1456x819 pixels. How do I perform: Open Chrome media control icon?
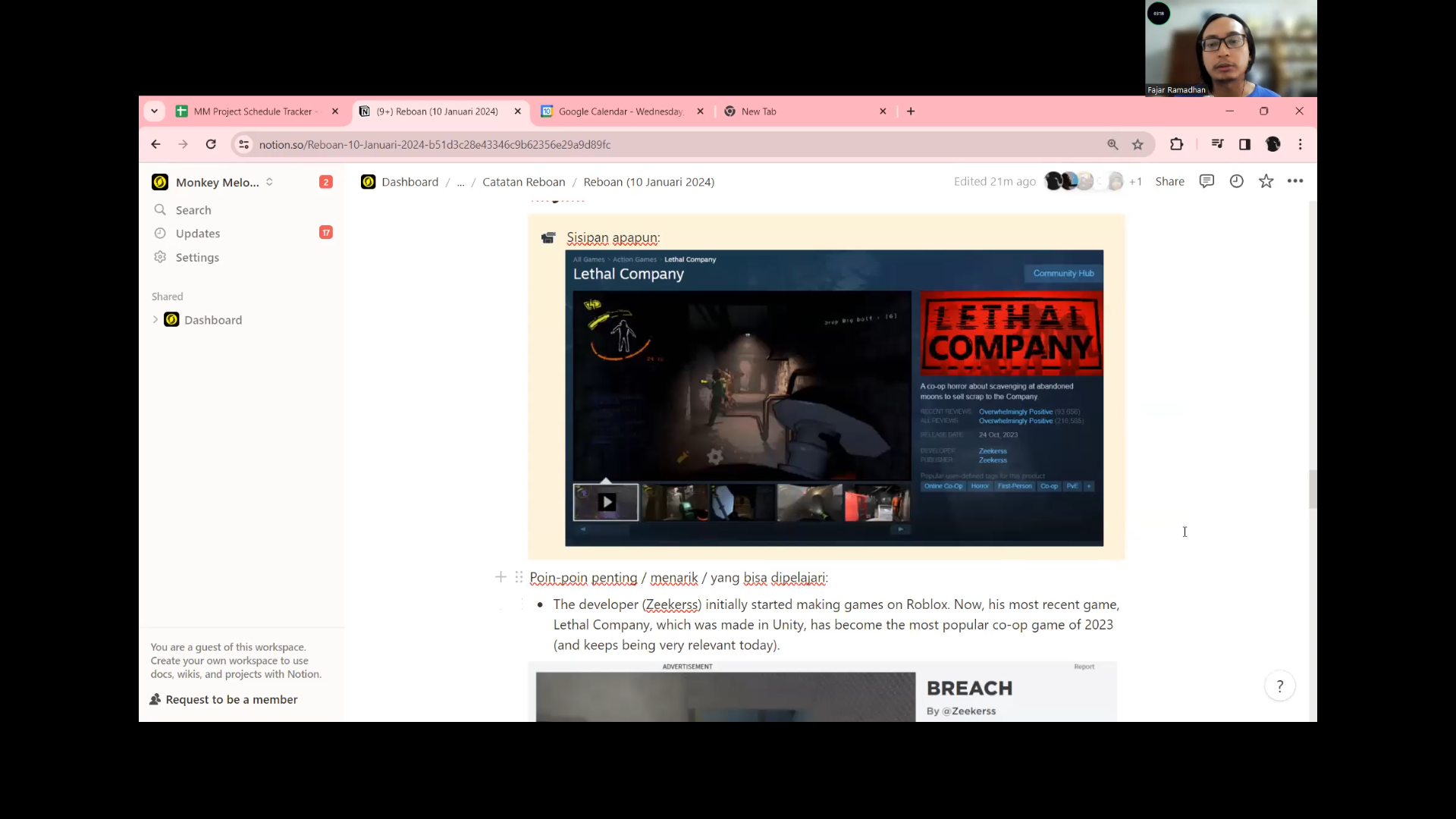1217,144
